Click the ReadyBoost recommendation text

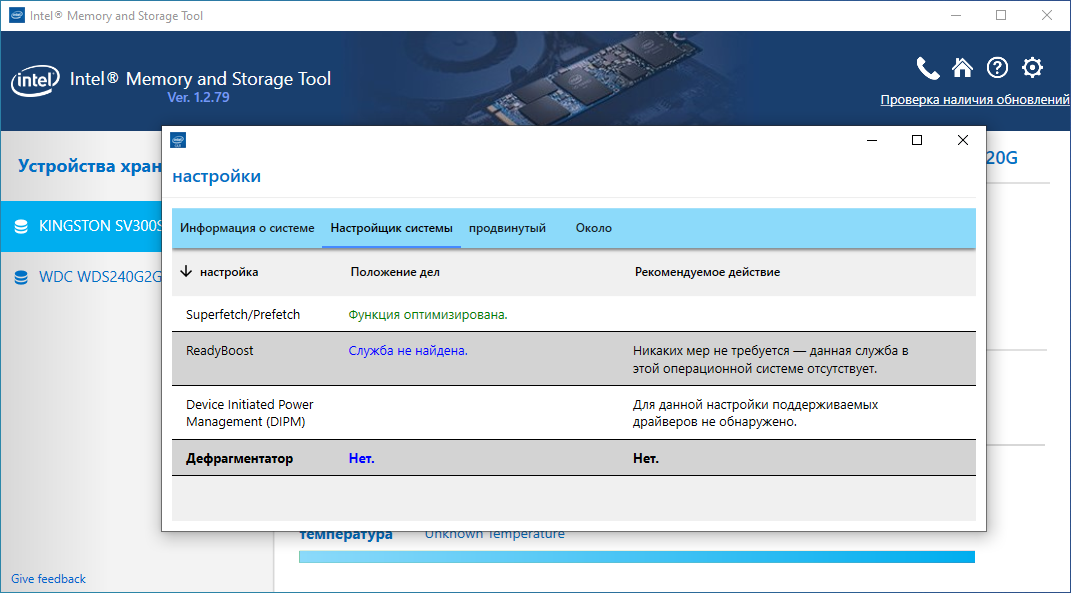(x=770, y=359)
